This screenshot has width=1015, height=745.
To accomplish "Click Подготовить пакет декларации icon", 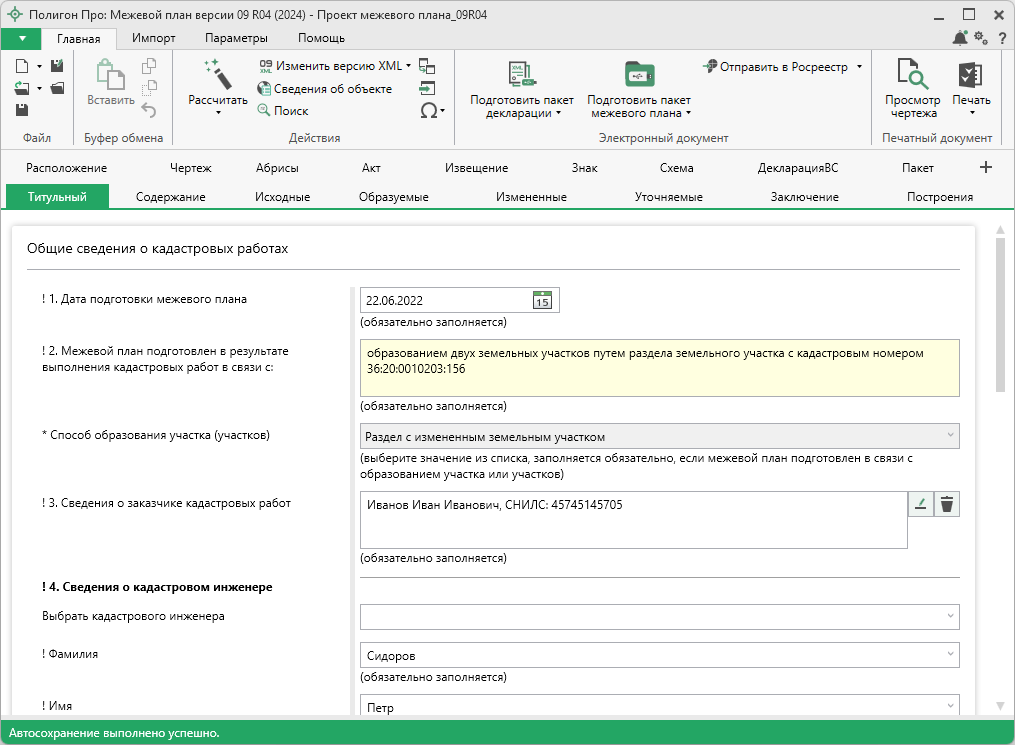I will click(x=522, y=75).
